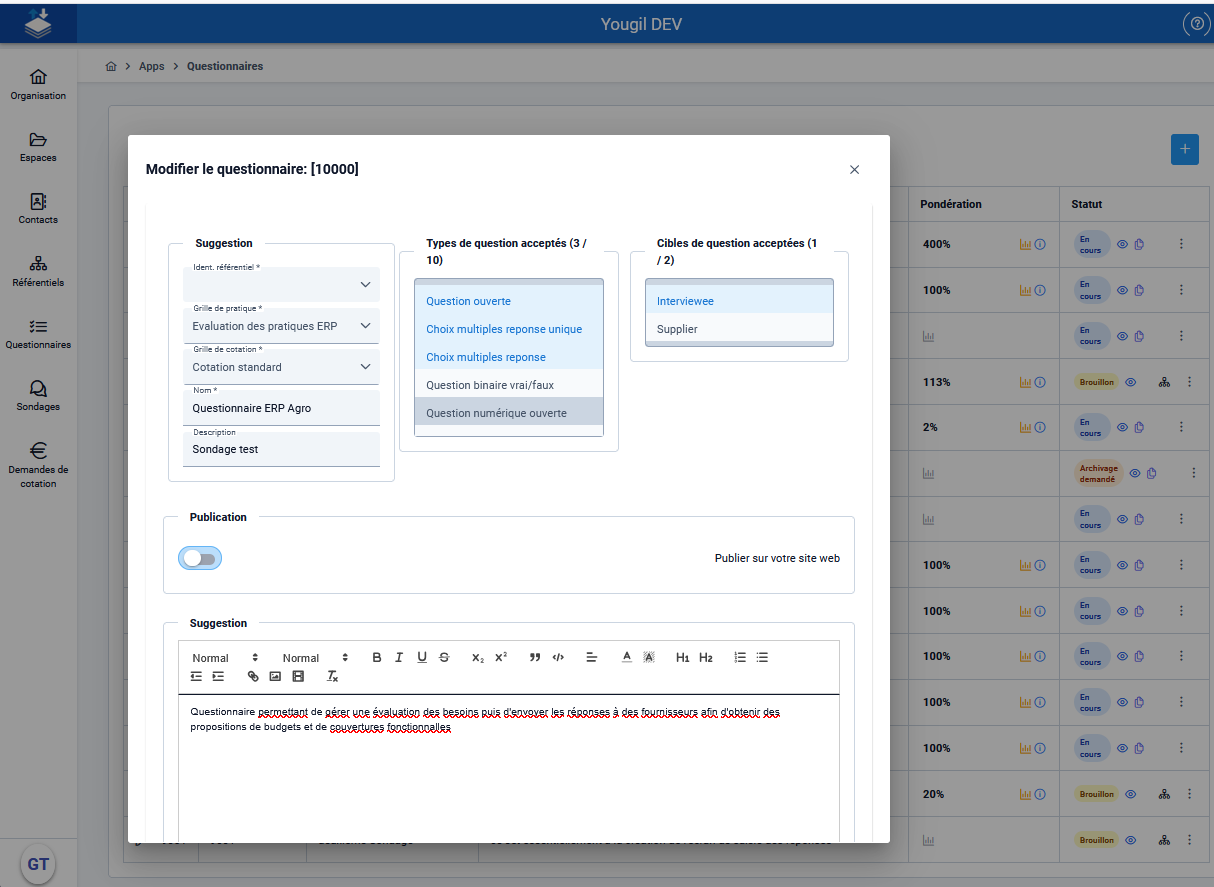Open more options menu for 400% row
Viewport: 1214px width, 887px height.
pos(1181,244)
